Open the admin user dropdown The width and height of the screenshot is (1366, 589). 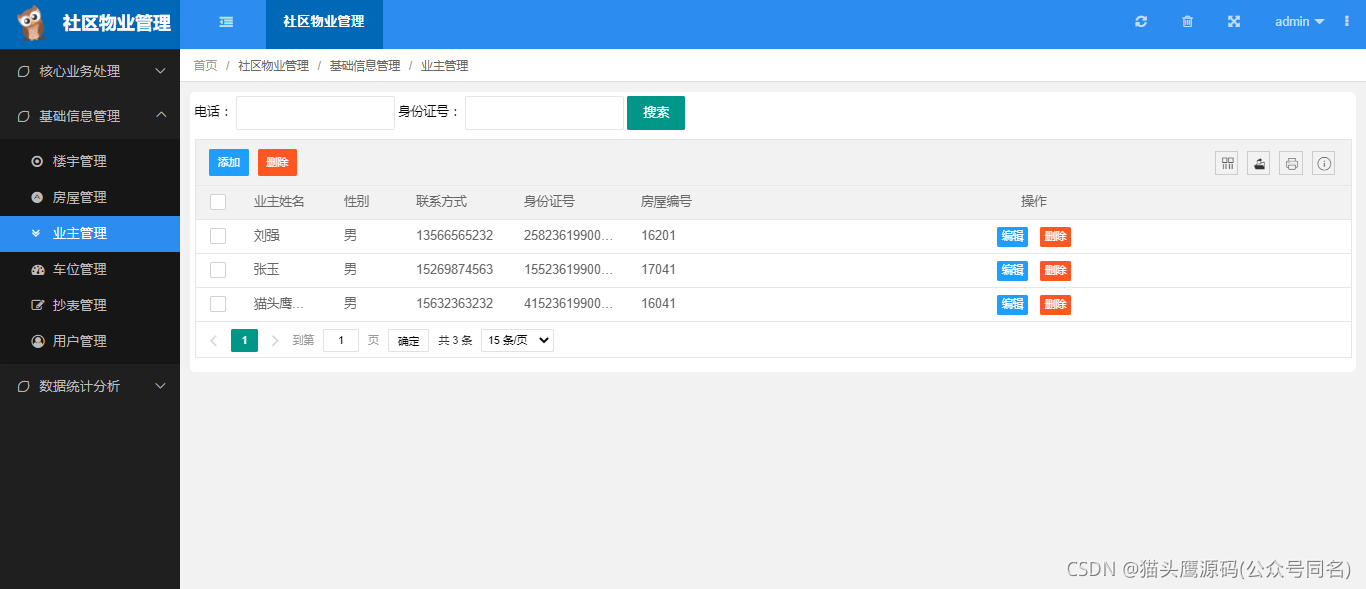point(1299,21)
